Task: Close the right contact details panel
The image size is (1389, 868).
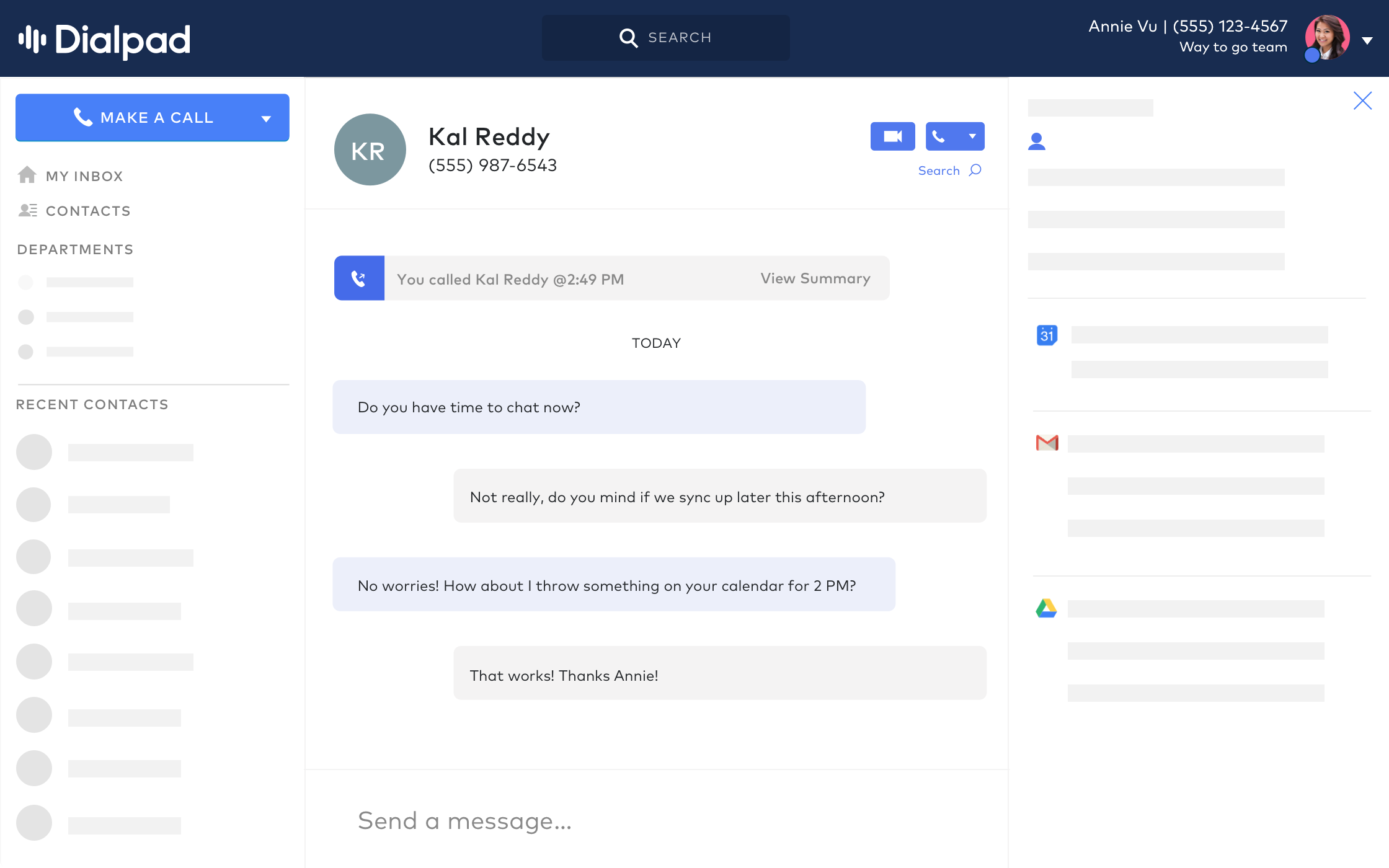Action: point(1362,100)
